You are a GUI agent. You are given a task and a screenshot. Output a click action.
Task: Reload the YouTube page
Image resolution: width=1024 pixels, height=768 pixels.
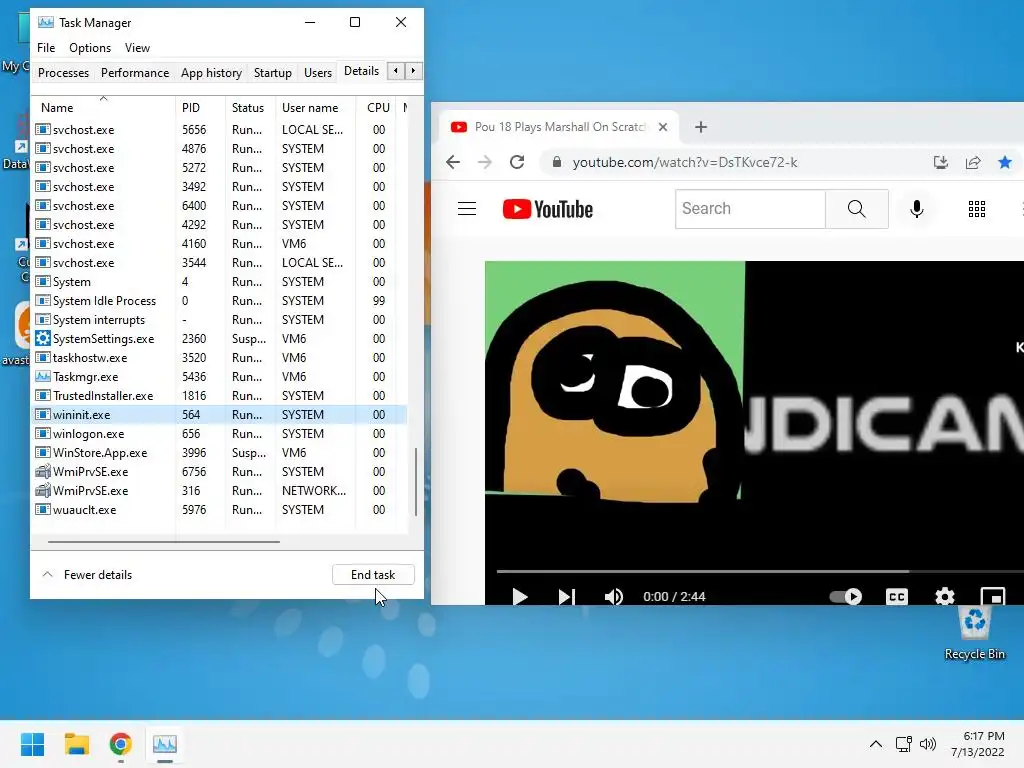[517, 162]
